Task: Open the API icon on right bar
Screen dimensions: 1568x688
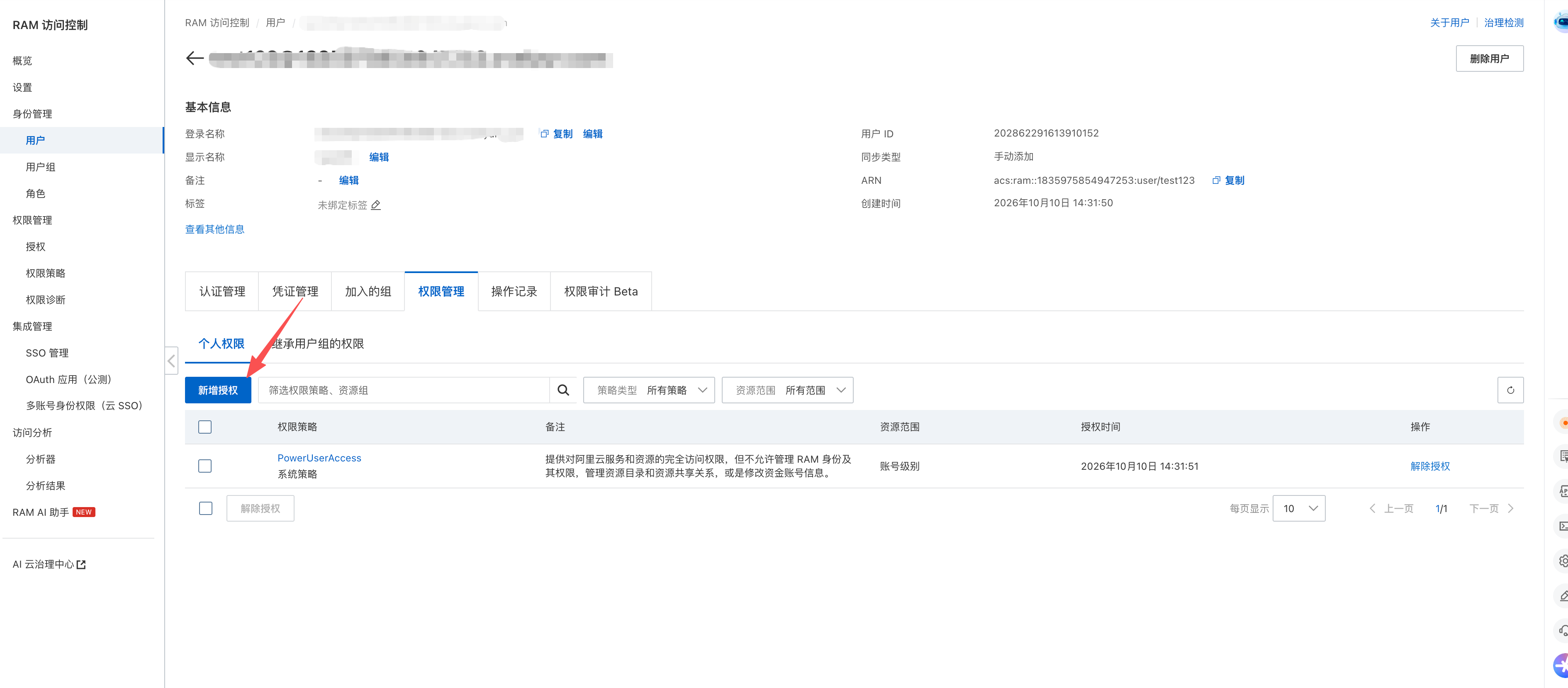Action: [x=1563, y=491]
